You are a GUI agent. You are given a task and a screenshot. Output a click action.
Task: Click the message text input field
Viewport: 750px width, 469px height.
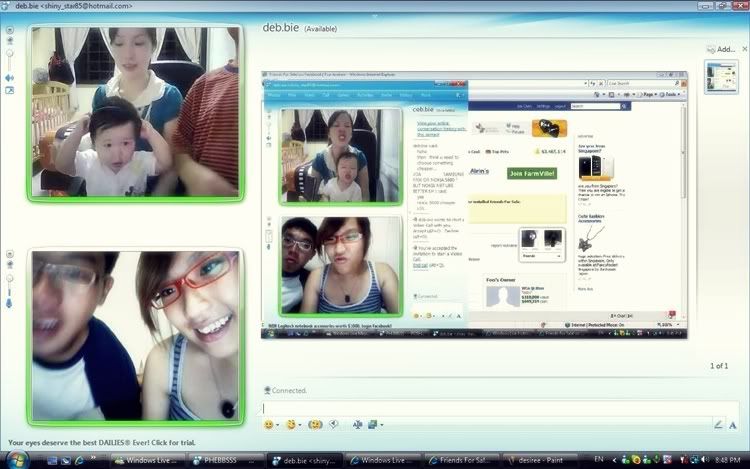tap(500, 409)
